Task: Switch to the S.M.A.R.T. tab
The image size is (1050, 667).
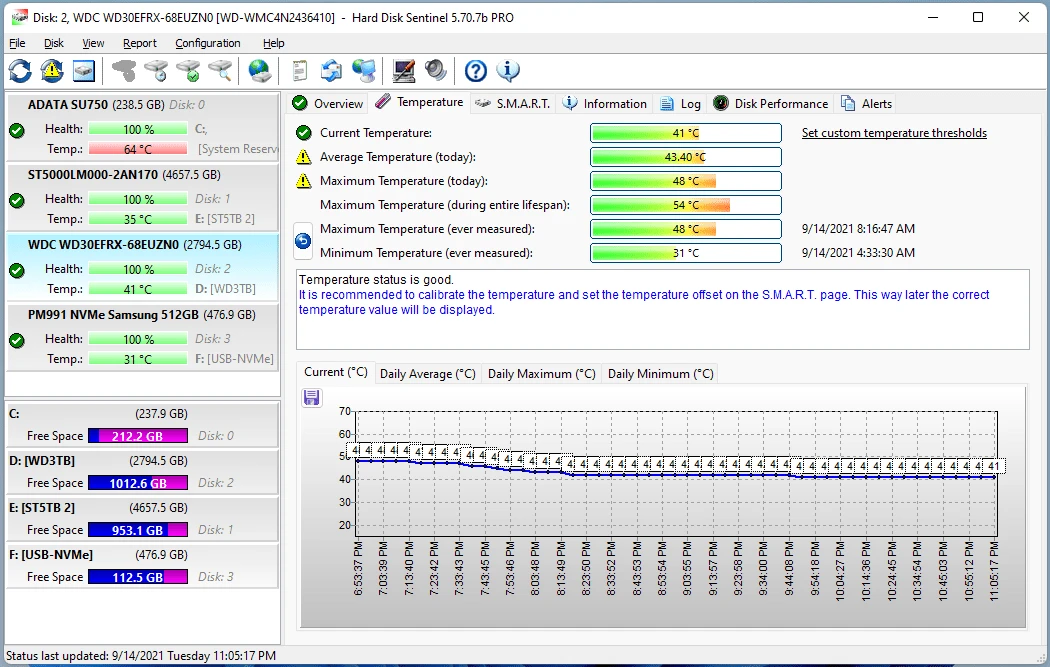Action: tap(512, 104)
